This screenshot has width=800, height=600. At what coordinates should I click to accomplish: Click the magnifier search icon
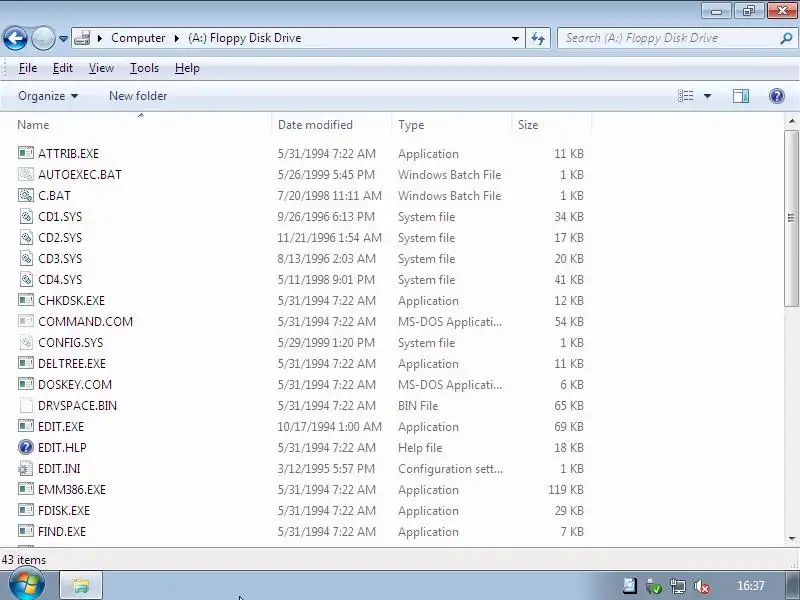point(786,38)
